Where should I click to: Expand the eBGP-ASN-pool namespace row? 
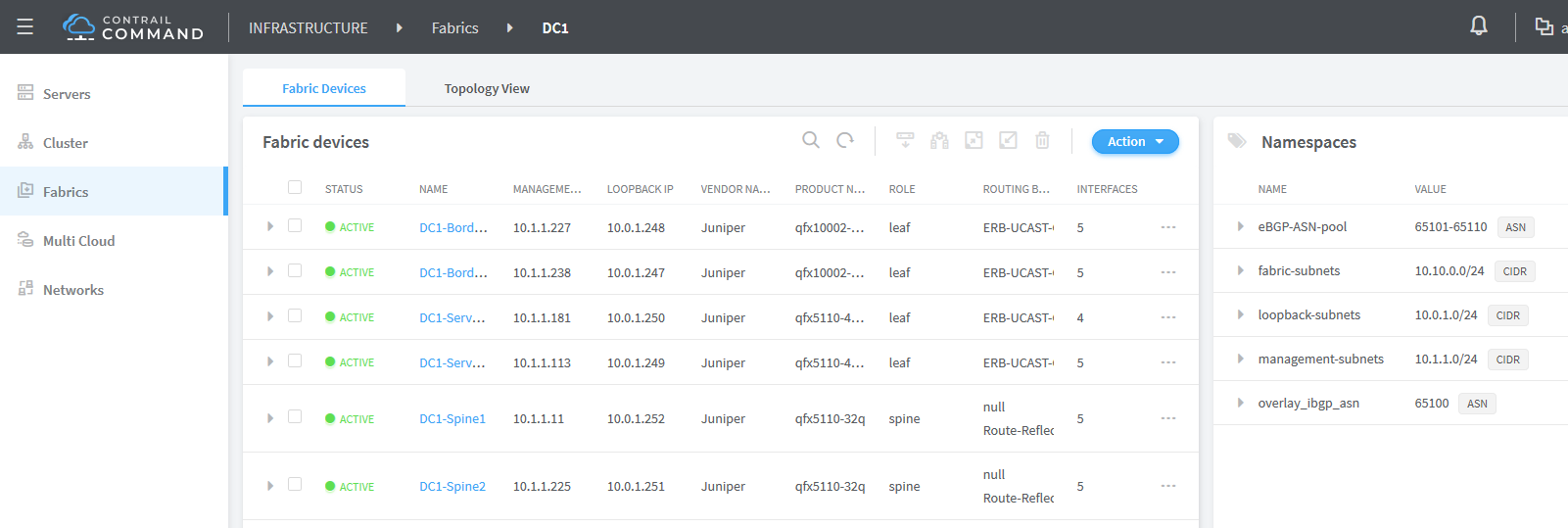coord(1240,226)
